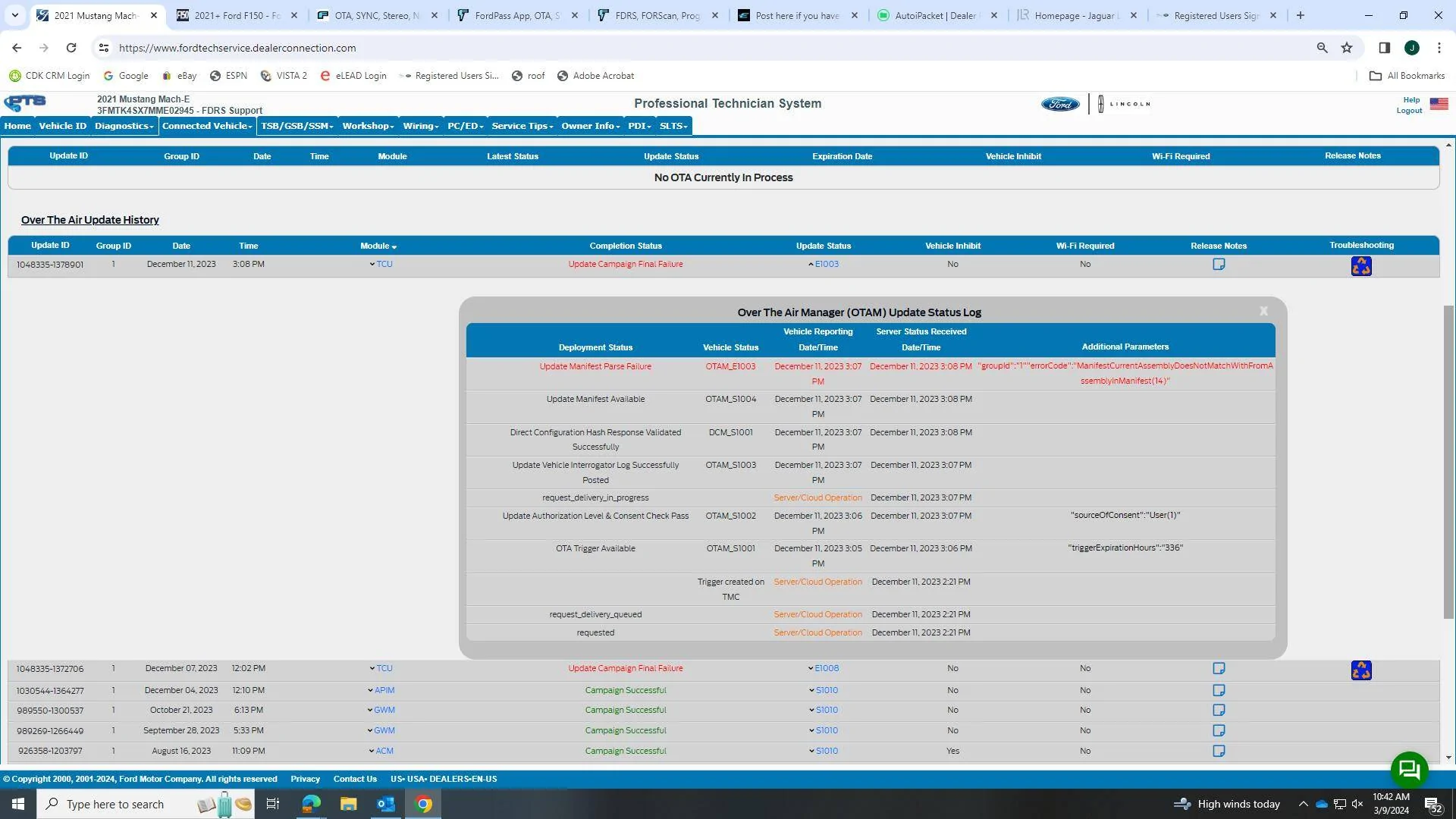Open Task View on the taskbar

click(x=273, y=804)
